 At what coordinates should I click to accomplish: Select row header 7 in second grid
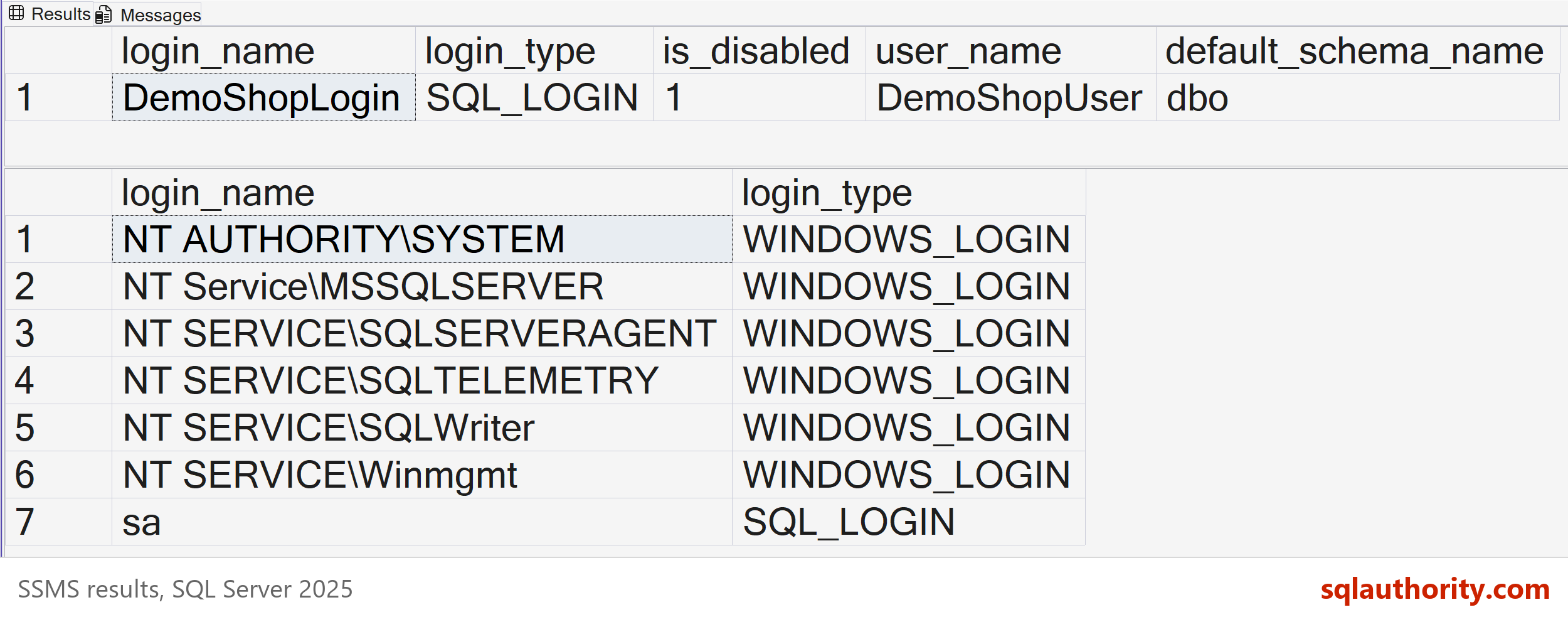(58, 522)
